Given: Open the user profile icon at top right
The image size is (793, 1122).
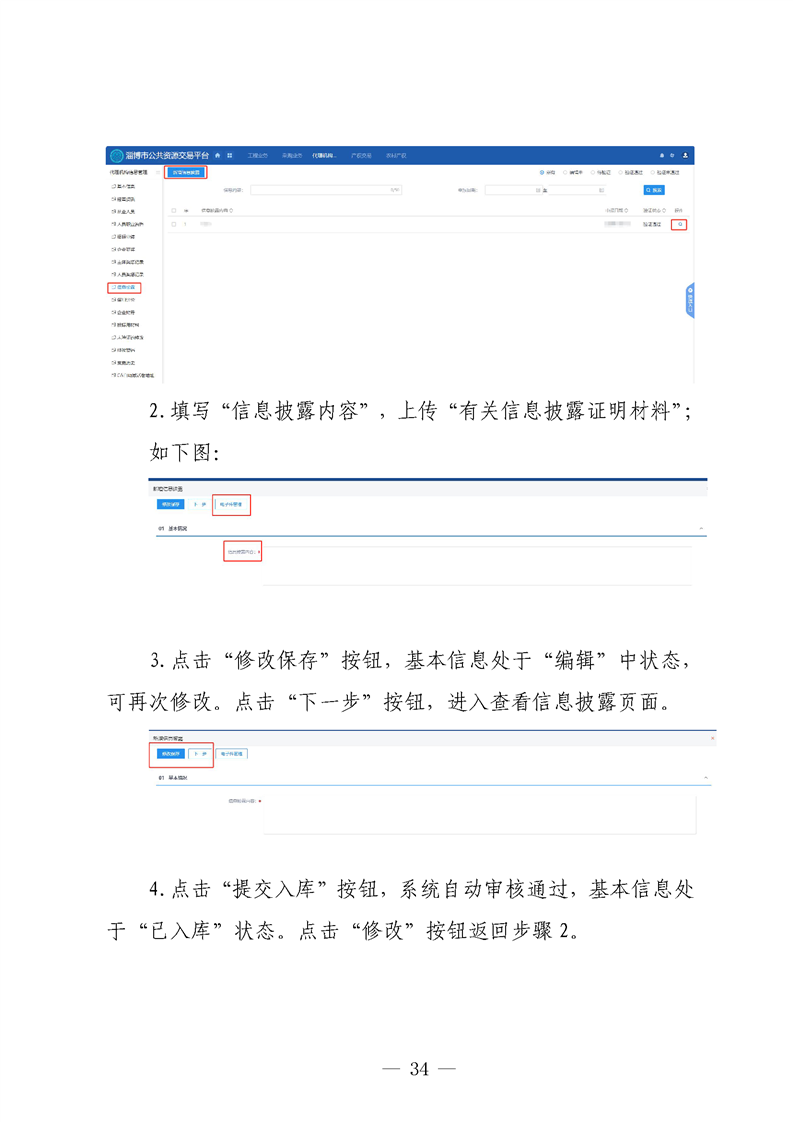Looking at the screenshot, I should pos(685,156).
